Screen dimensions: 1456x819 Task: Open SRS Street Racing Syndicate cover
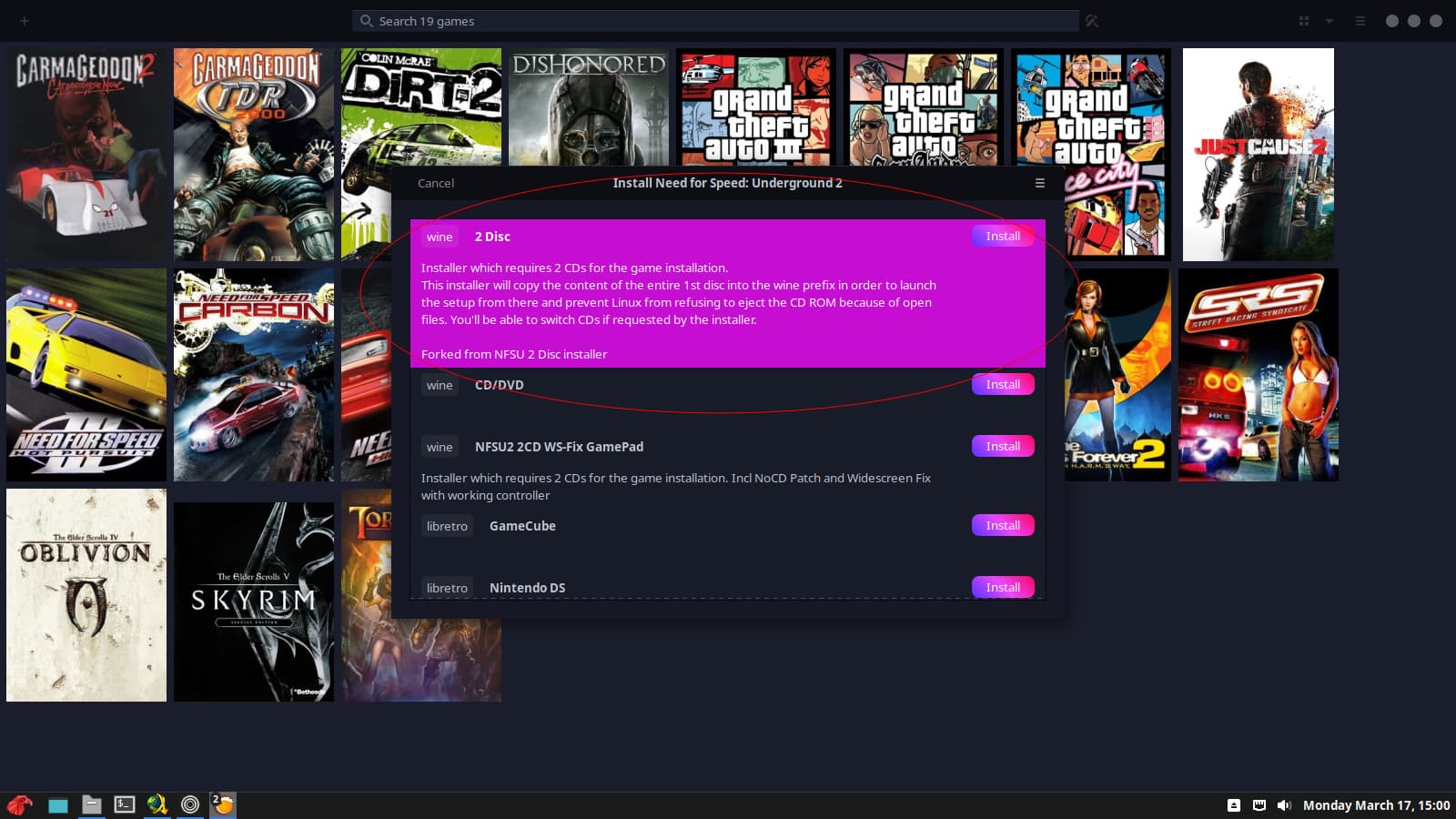(x=1259, y=375)
